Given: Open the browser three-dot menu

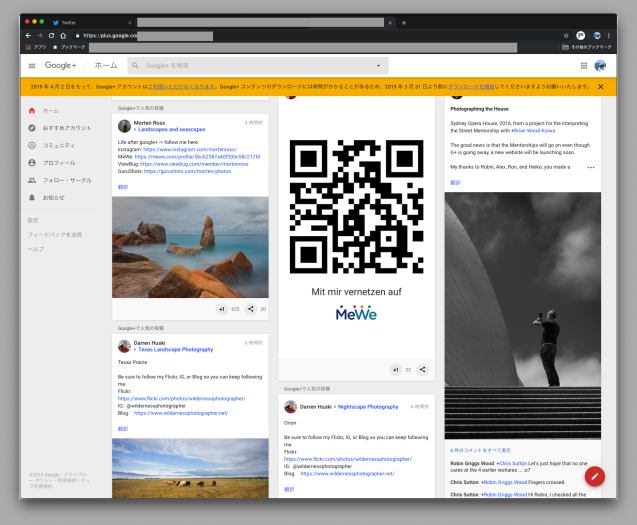Looking at the screenshot, I should tap(609, 36).
